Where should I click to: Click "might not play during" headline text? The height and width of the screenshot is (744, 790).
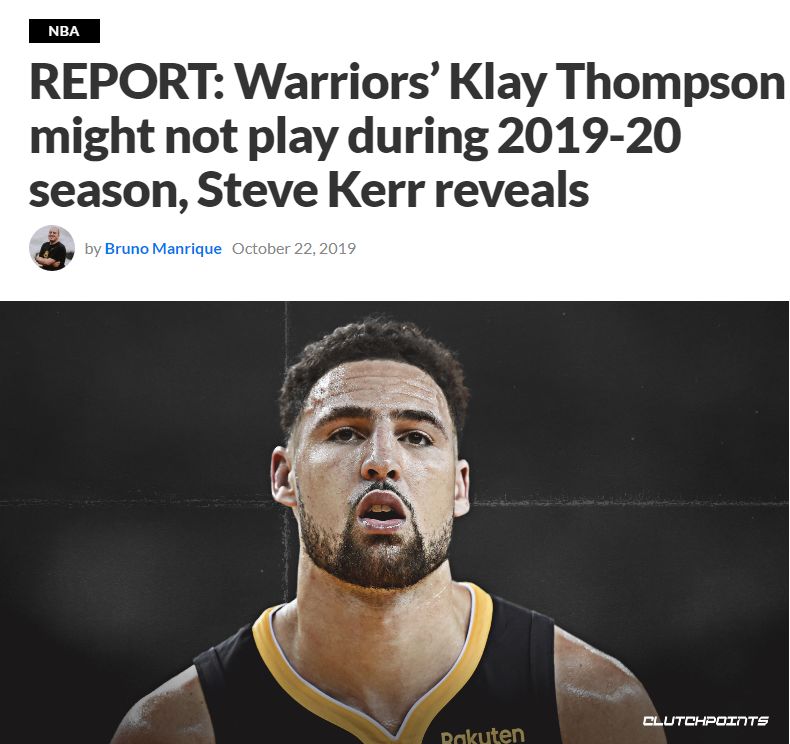[258, 136]
